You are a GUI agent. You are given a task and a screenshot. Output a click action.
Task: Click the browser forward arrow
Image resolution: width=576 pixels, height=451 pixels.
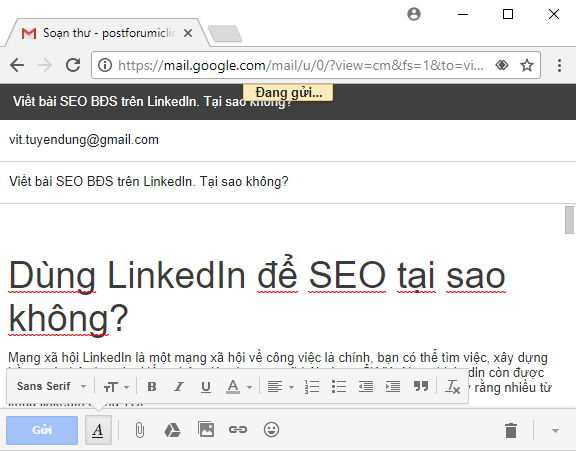(45, 65)
